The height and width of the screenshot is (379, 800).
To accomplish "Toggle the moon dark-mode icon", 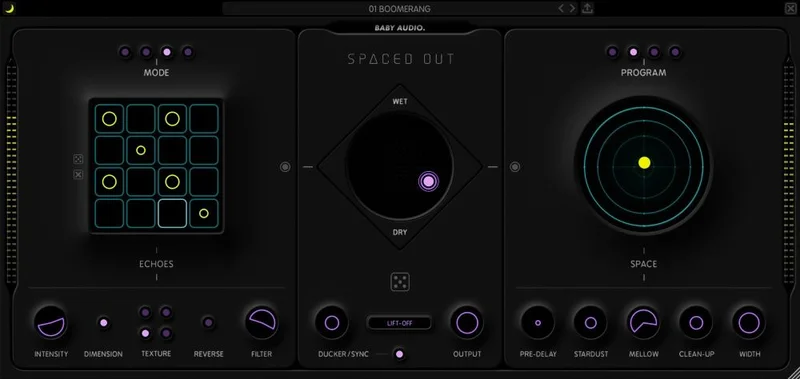I will (x=10, y=8).
